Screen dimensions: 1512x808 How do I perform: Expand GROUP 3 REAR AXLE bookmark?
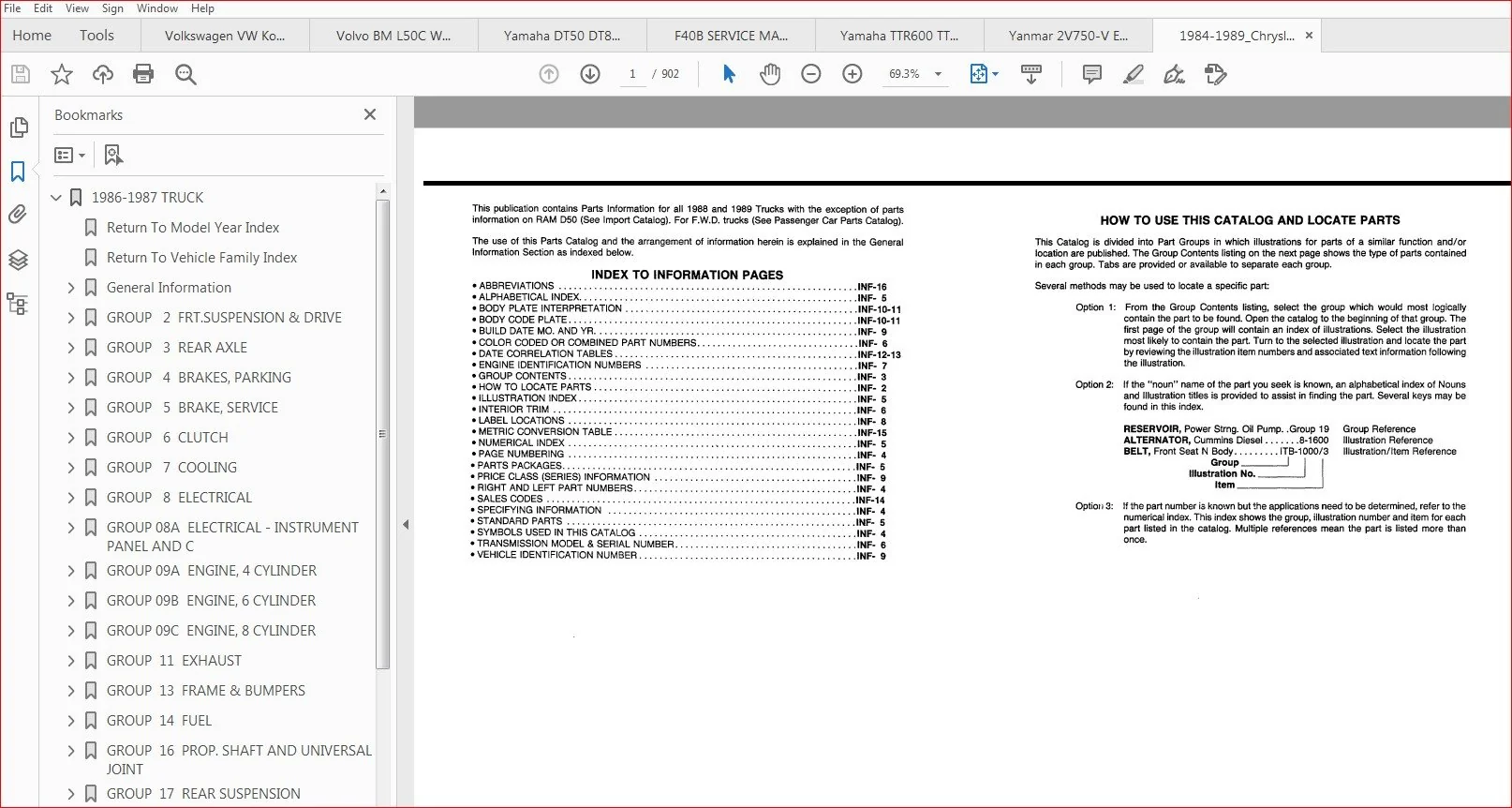point(71,348)
